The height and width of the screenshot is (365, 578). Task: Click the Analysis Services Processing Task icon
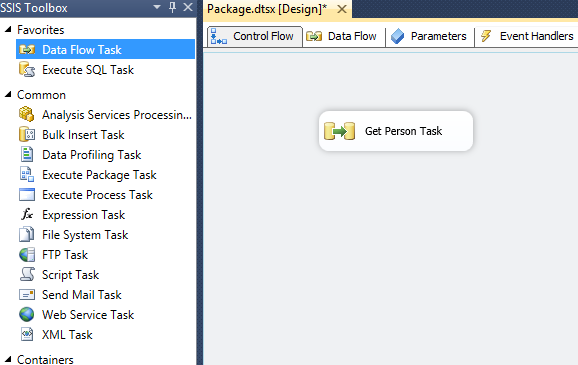coord(27,114)
